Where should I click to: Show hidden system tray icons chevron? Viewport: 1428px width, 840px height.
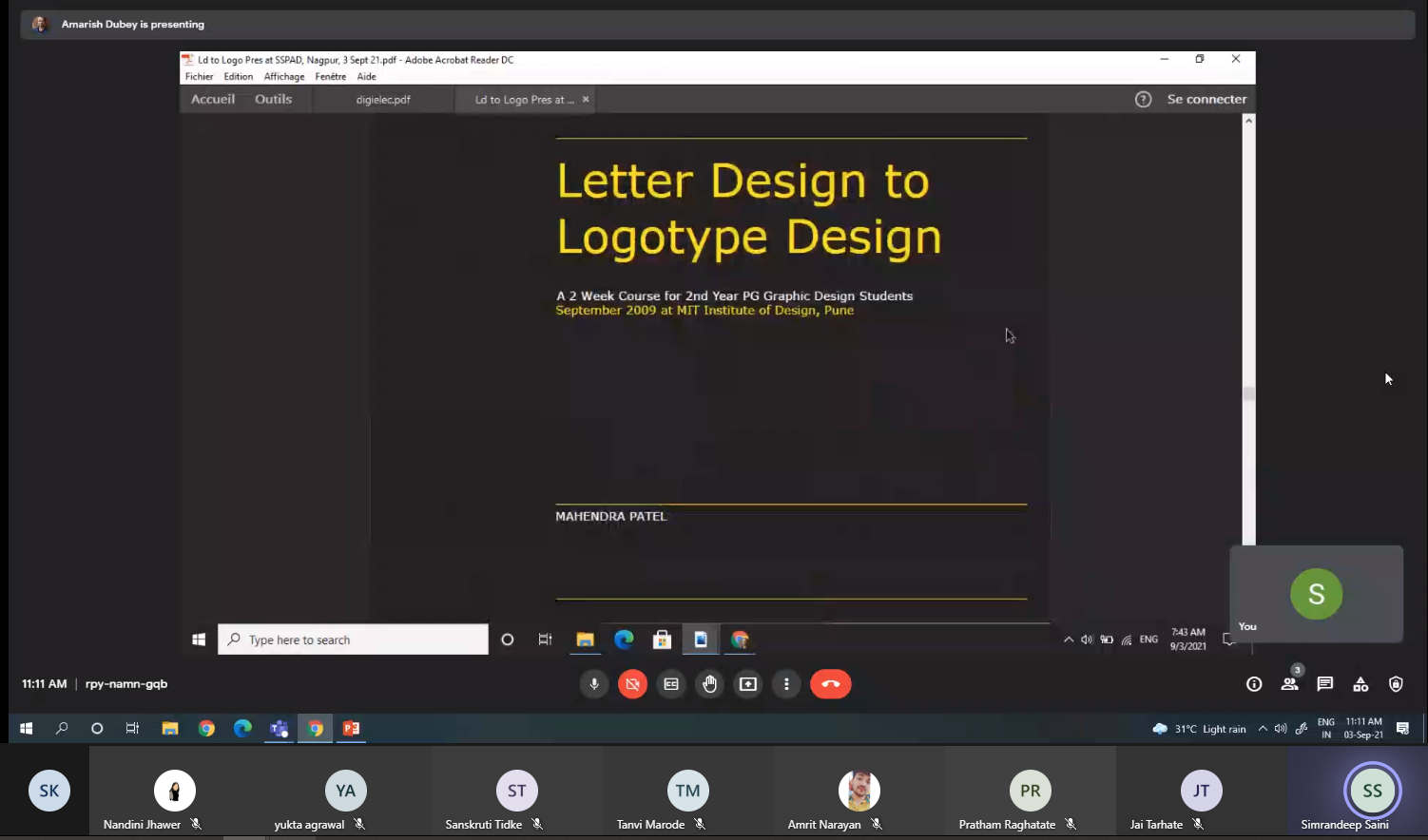pyautogui.click(x=1263, y=729)
